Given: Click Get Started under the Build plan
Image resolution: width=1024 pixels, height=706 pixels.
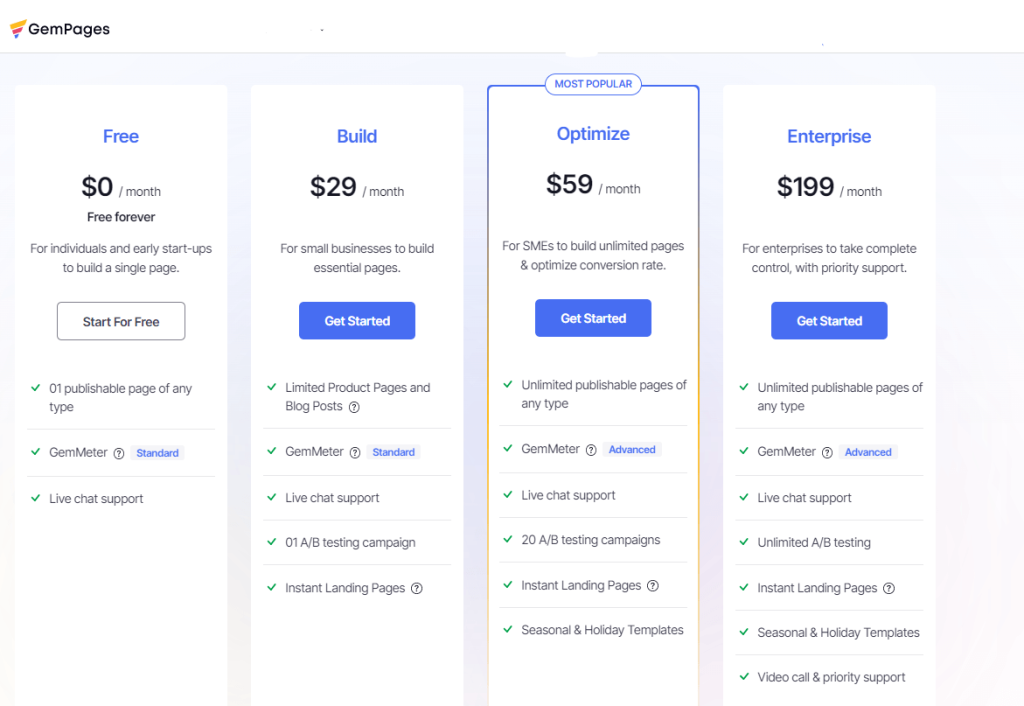Looking at the screenshot, I should (x=357, y=321).
